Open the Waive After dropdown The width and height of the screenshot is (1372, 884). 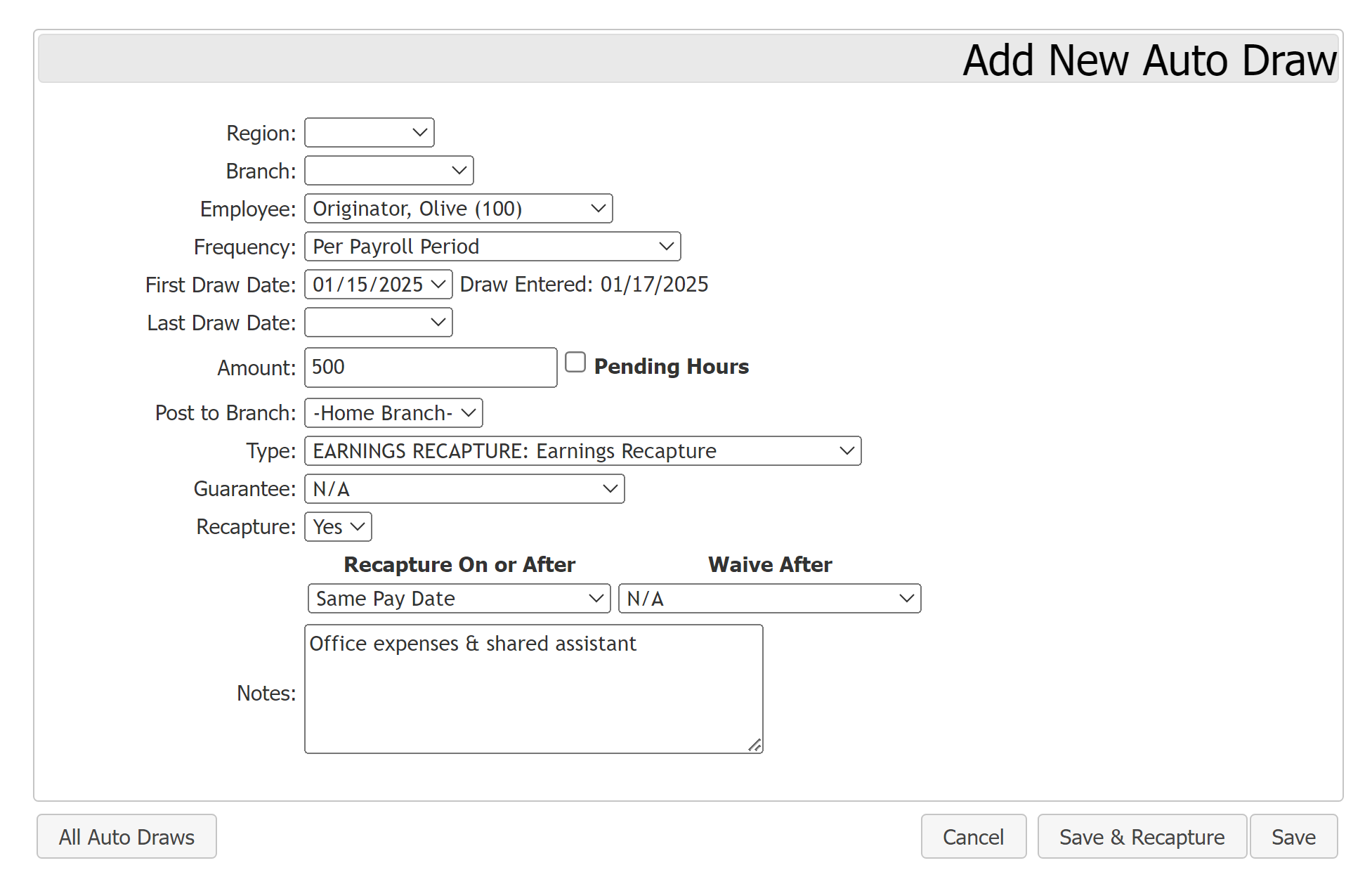click(769, 599)
